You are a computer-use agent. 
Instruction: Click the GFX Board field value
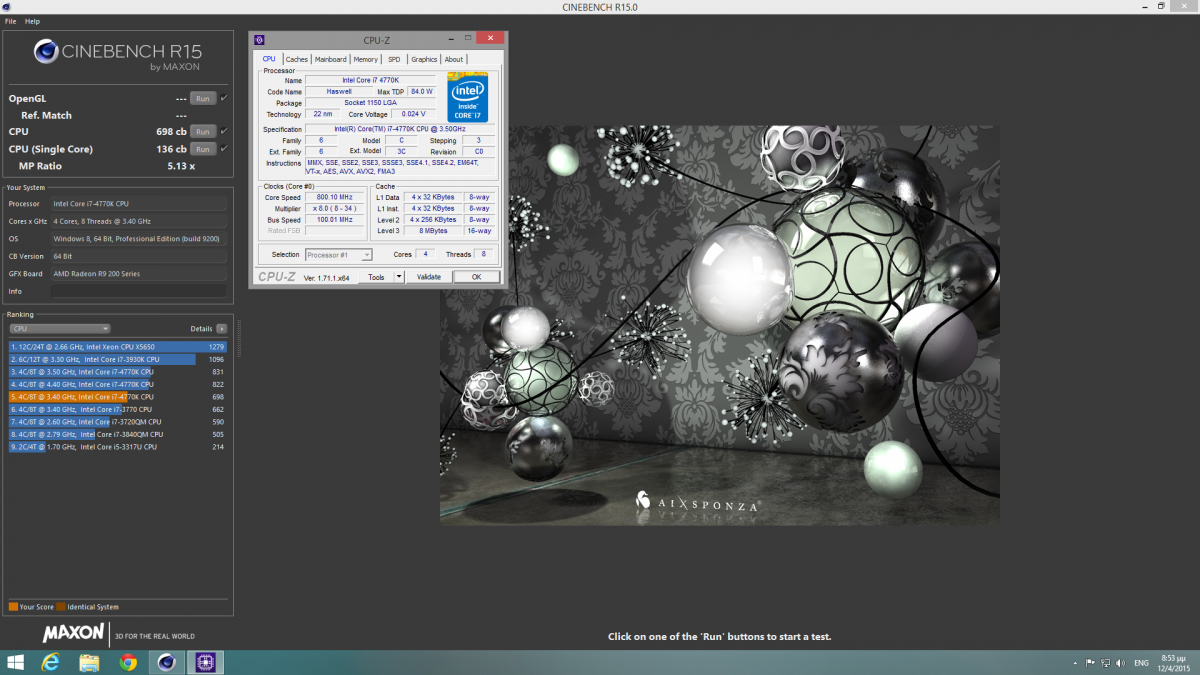point(138,273)
